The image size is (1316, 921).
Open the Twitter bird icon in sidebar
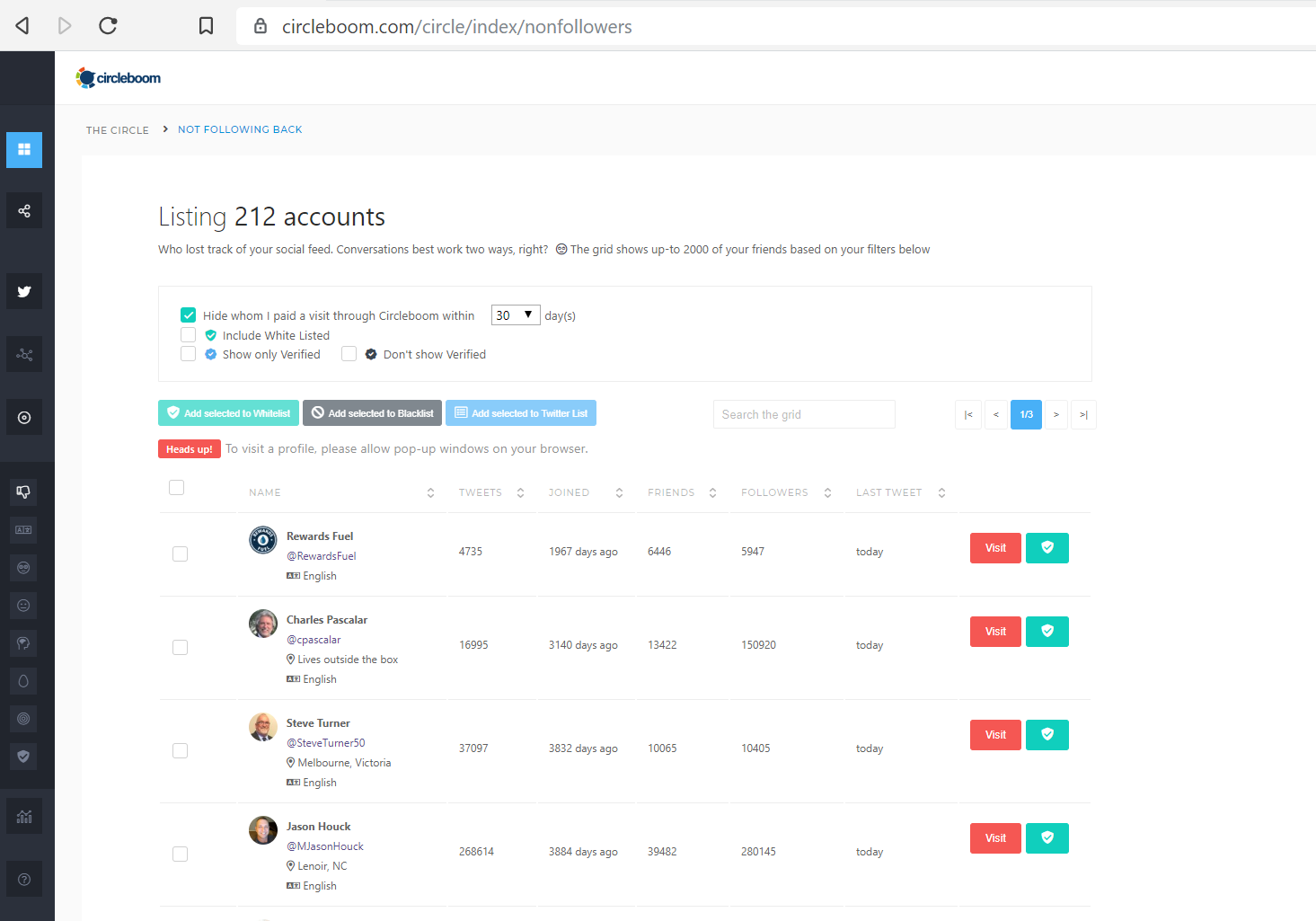pyautogui.click(x=24, y=291)
